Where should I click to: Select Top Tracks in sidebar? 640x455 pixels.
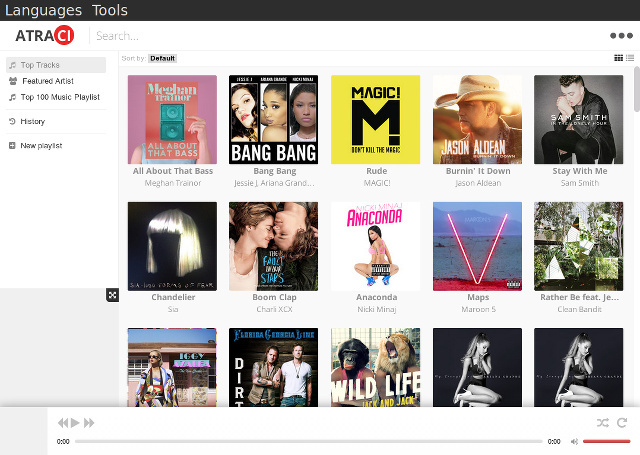pos(56,65)
